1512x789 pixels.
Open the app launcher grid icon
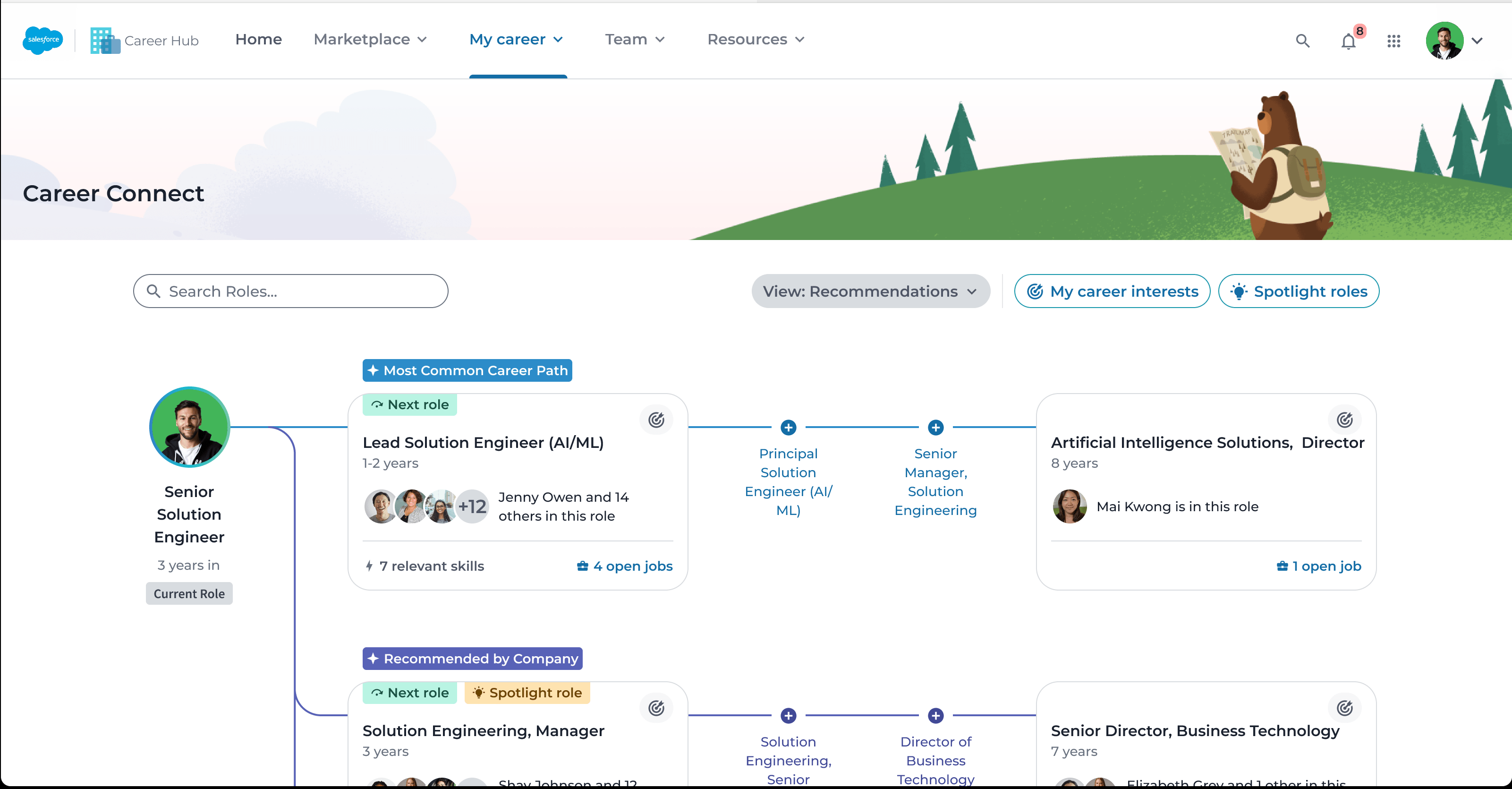(x=1394, y=41)
